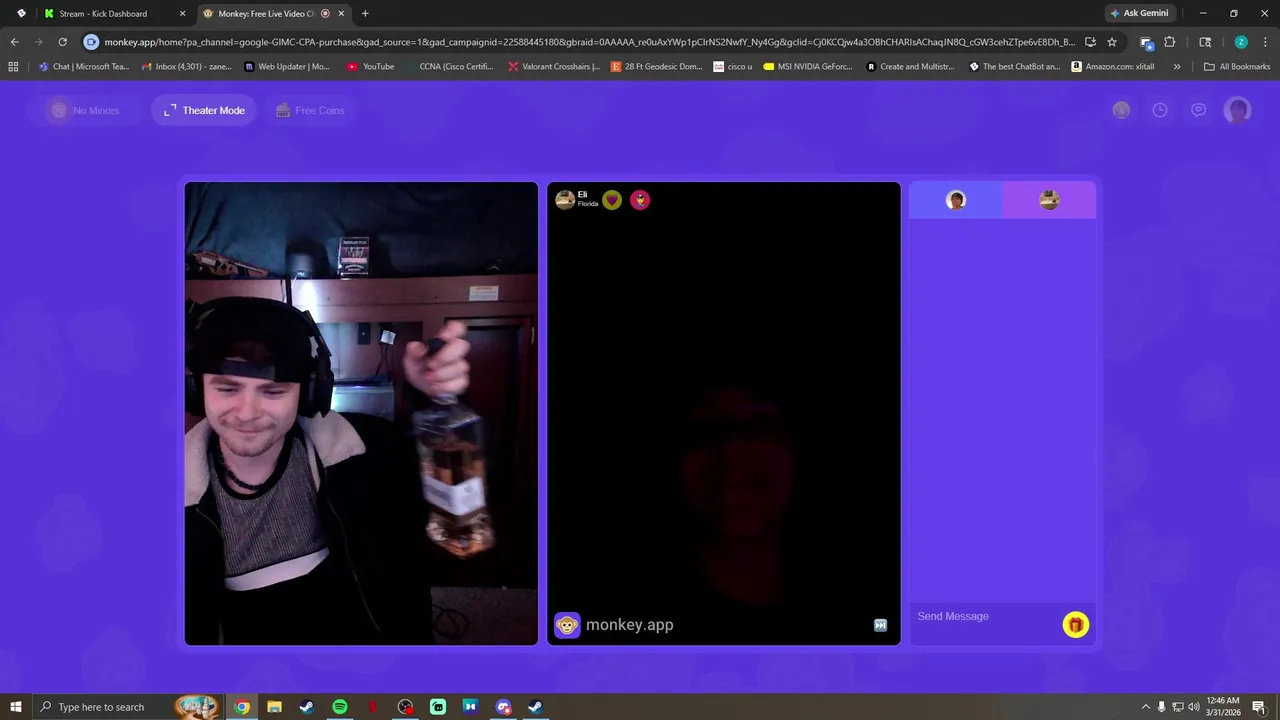
Task: Click Ask Gemini button
Action: coord(1138,13)
